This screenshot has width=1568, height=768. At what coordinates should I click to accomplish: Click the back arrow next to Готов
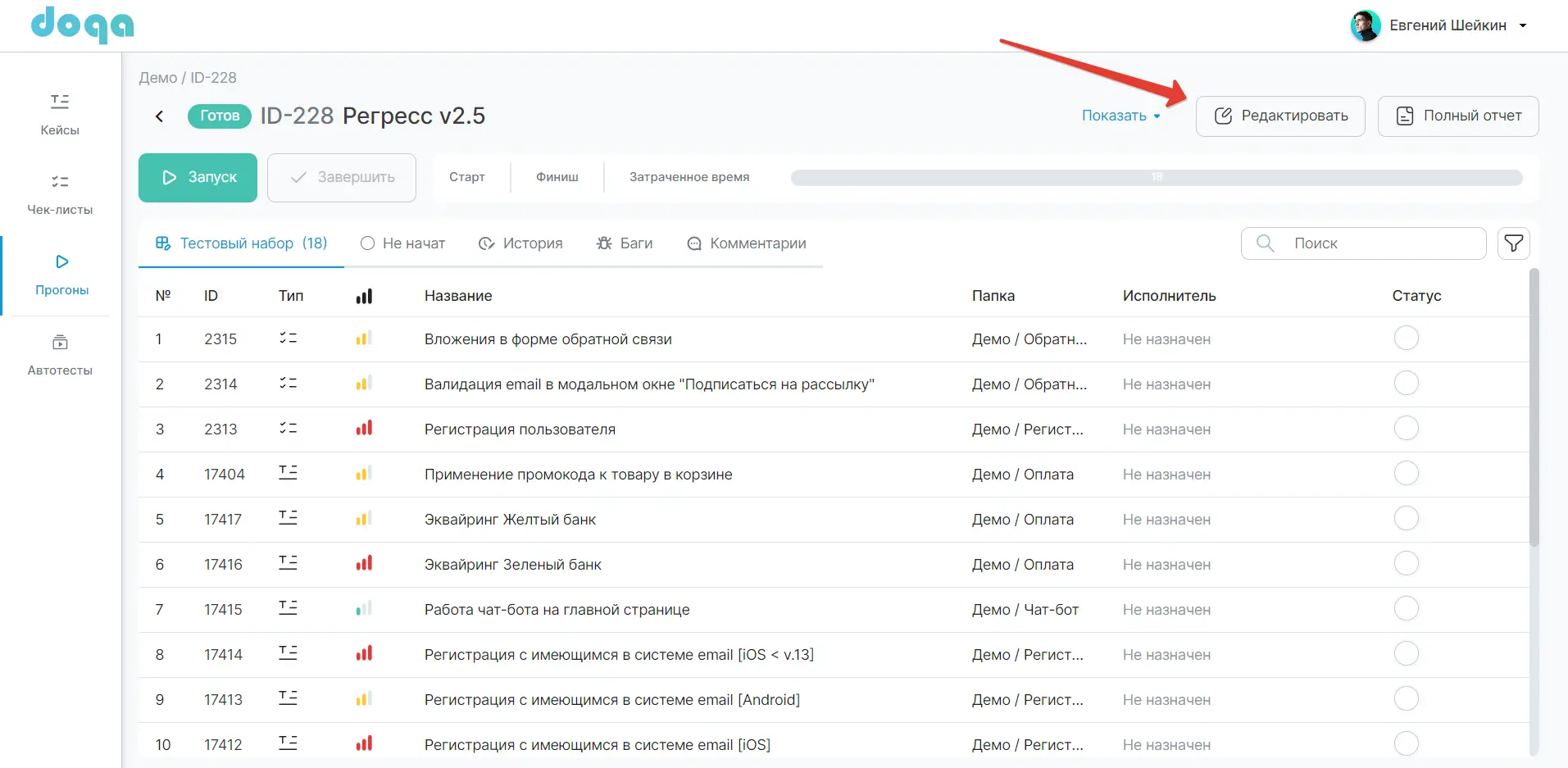pos(160,116)
